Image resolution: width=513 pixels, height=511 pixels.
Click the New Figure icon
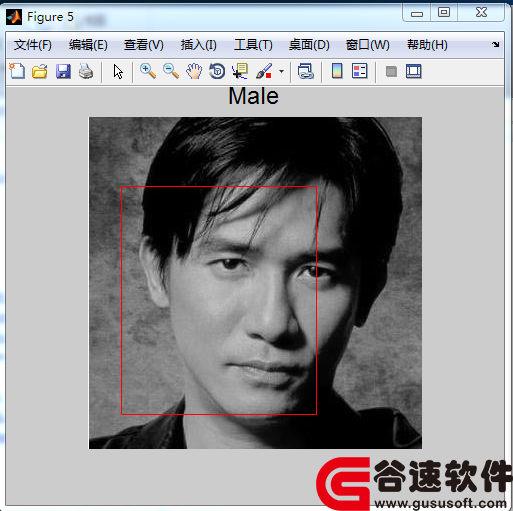(17, 71)
